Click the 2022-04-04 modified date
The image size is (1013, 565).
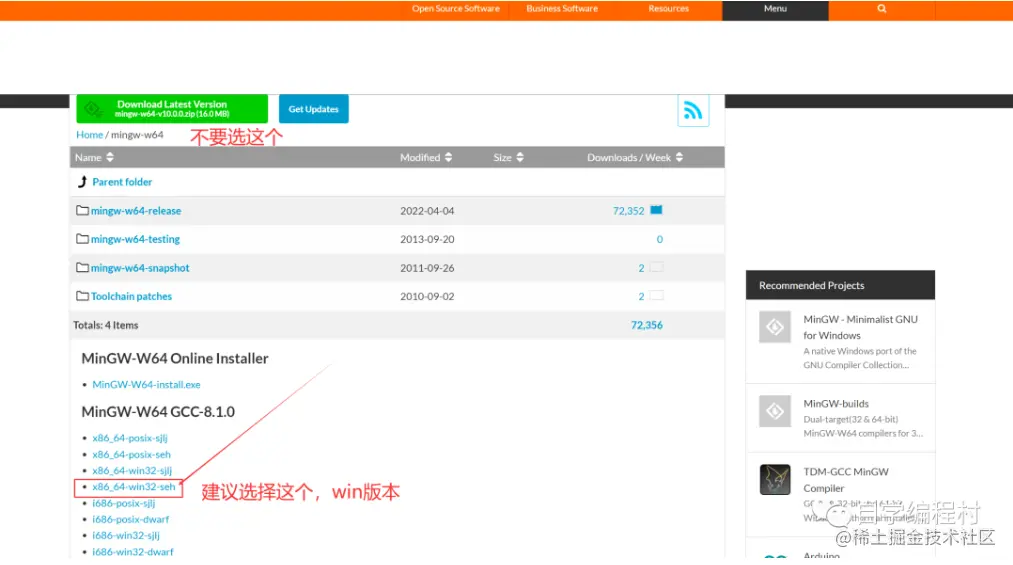[427, 211]
